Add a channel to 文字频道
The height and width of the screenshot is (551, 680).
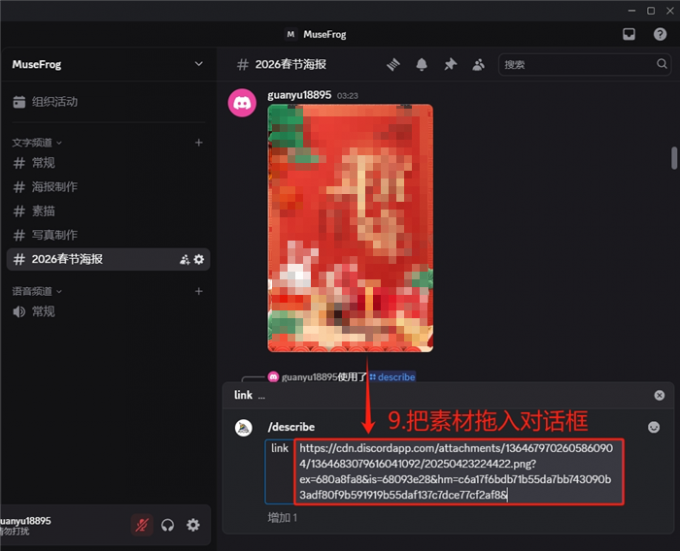coord(199,143)
